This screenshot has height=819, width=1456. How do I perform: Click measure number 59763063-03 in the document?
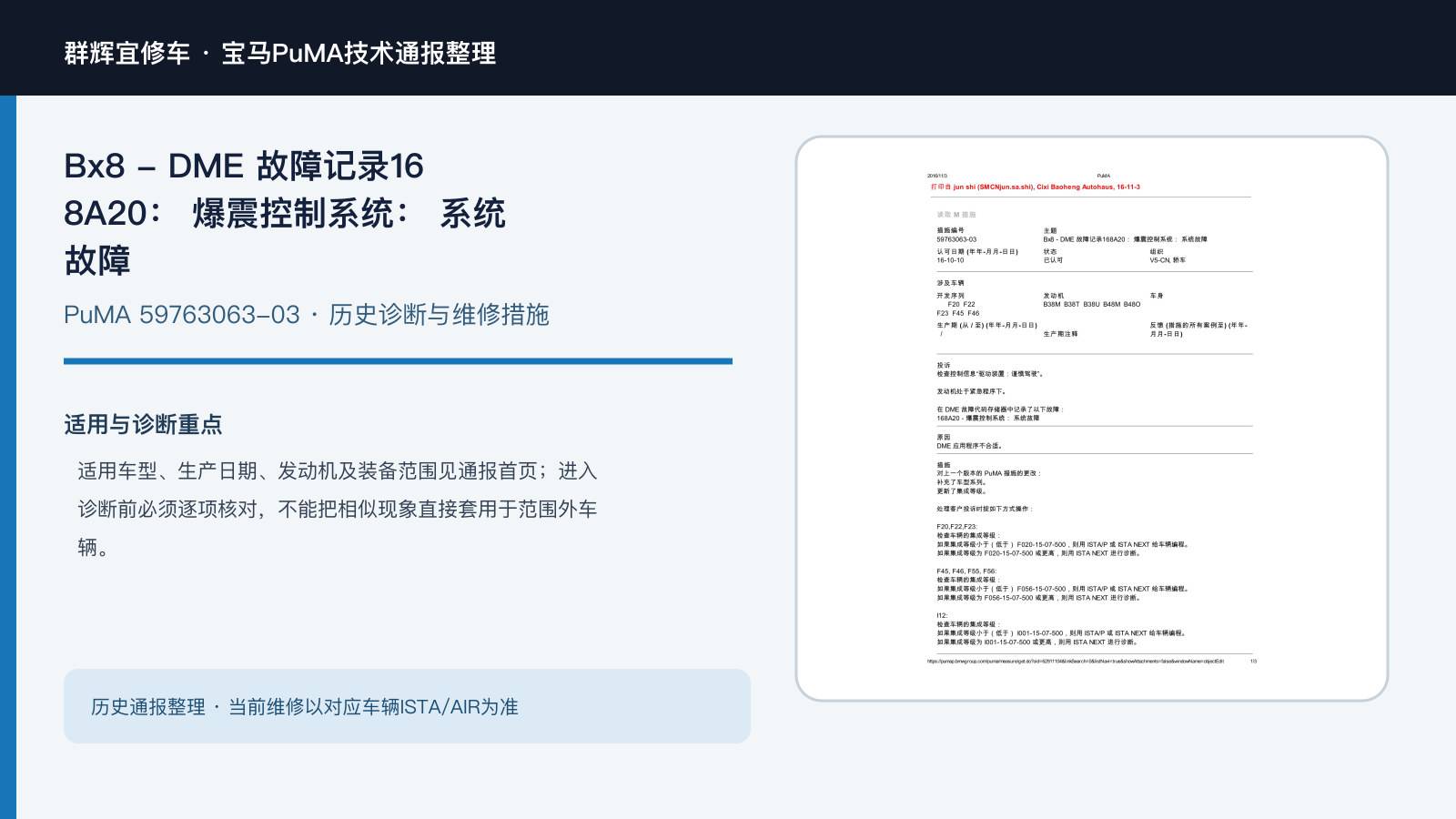tap(956, 239)
